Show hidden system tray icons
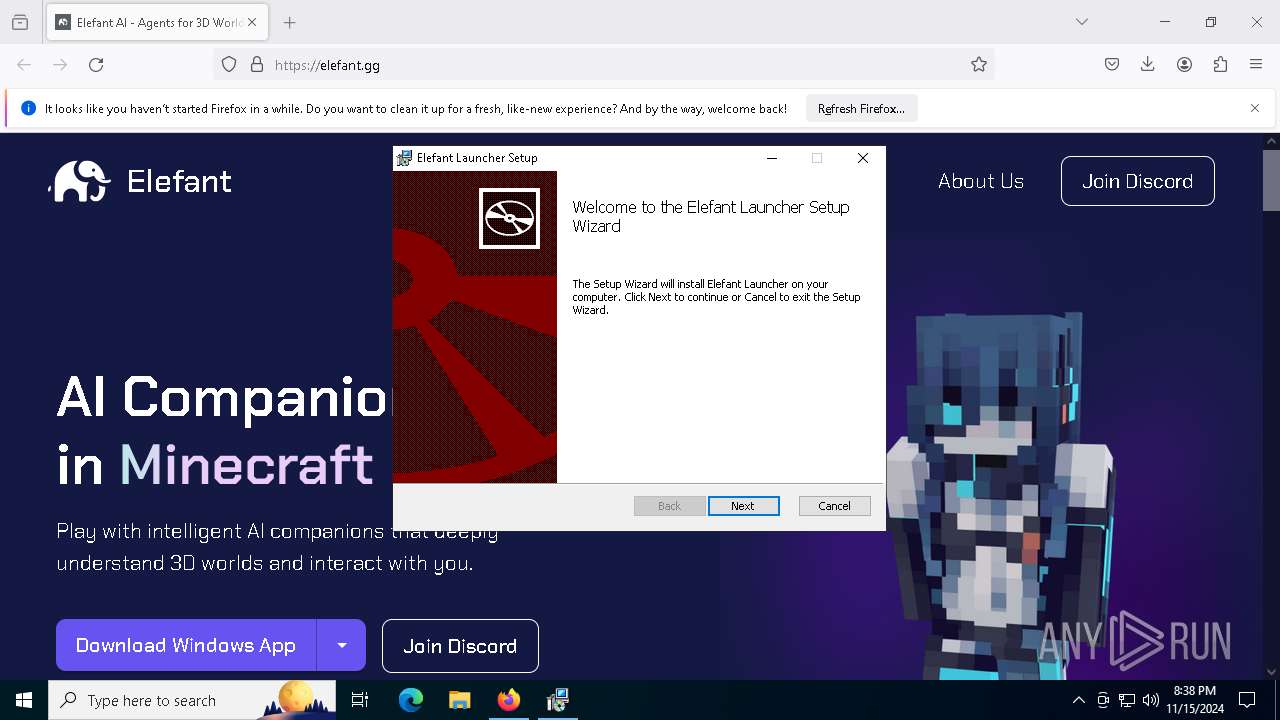The width and height of the screenshot is (1280, 720). point(1078,700)
